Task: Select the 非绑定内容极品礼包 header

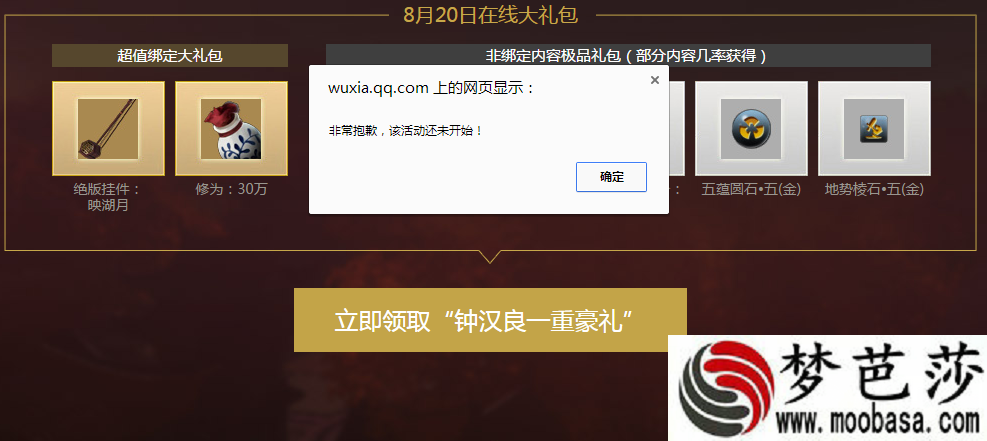Action: tap(628, 55)
